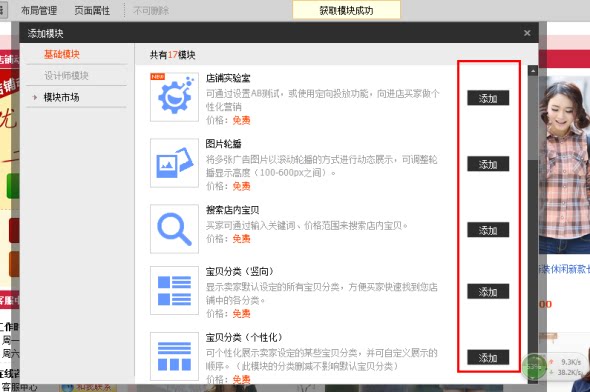
Task: Select the 基础模块 tab
Action: point(62,54)
